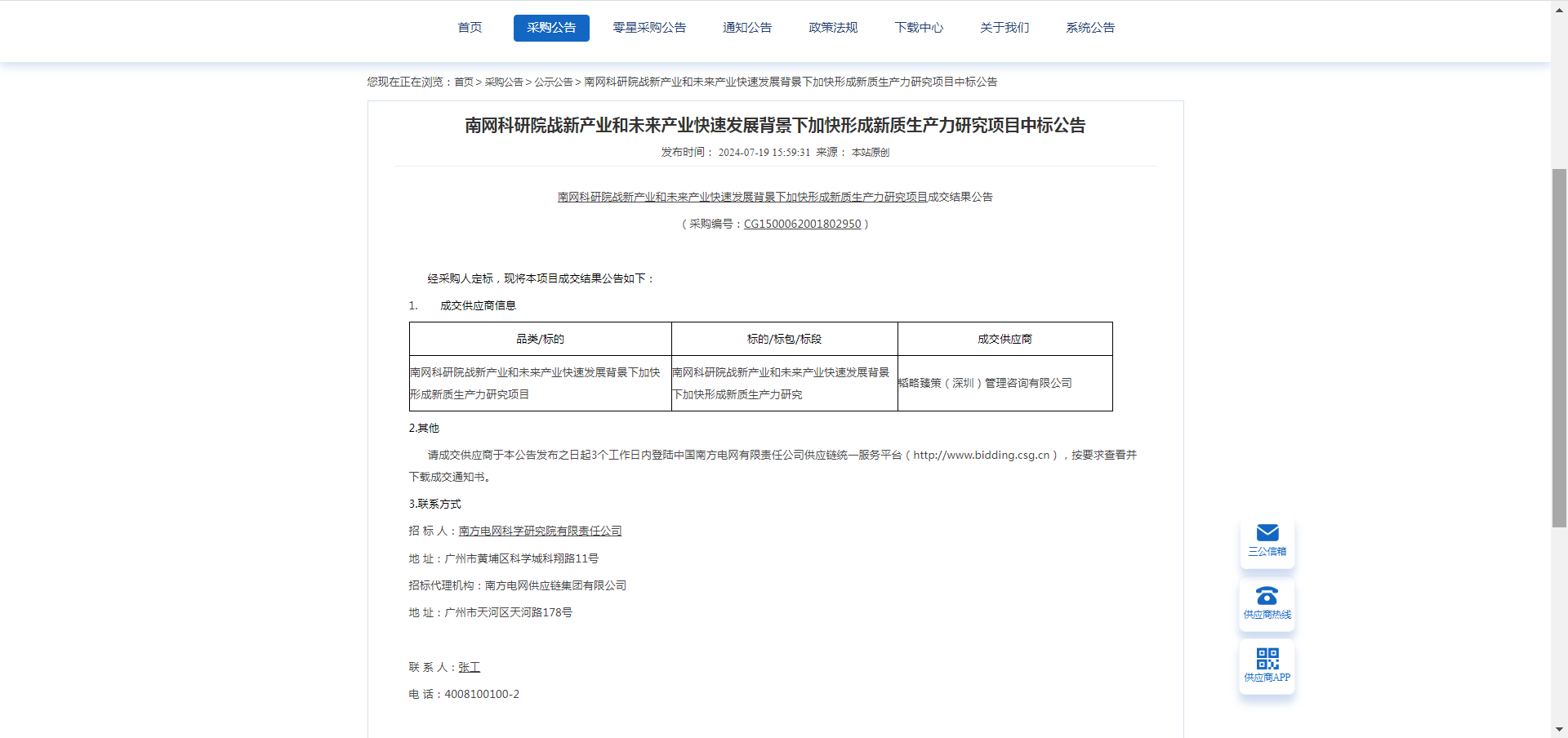
Task: Click the 南方电网科学研究院有限责任公司 link
Action: point(540,531)
